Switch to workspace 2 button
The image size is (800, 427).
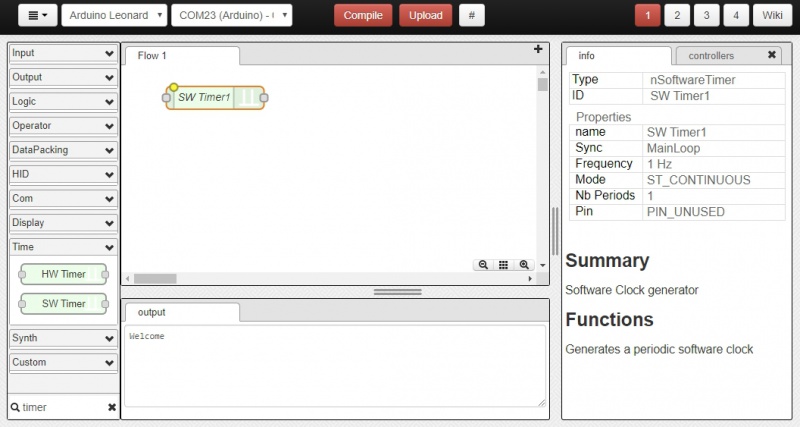click(x=677, y=15)
